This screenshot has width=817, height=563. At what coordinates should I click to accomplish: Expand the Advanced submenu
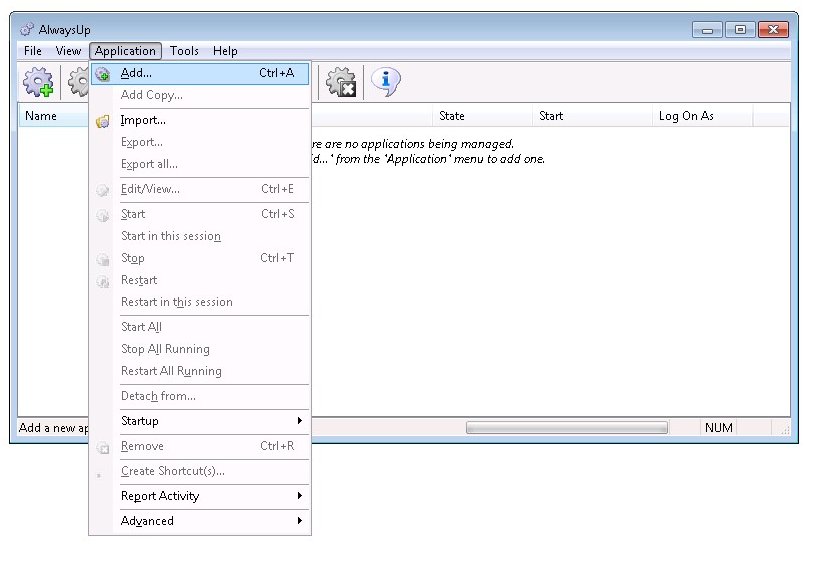[x=200, y=521]
